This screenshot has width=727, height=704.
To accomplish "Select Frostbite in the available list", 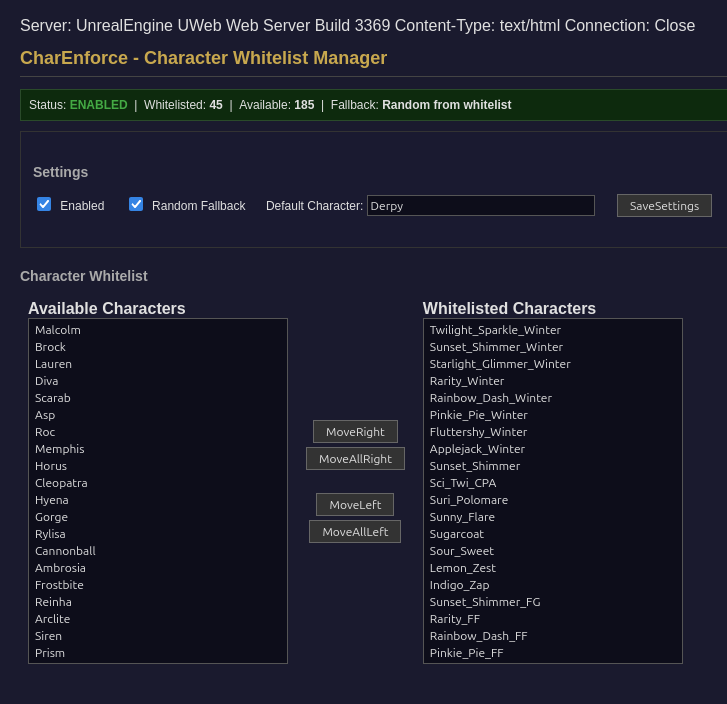I will click(x=158, y=585).
